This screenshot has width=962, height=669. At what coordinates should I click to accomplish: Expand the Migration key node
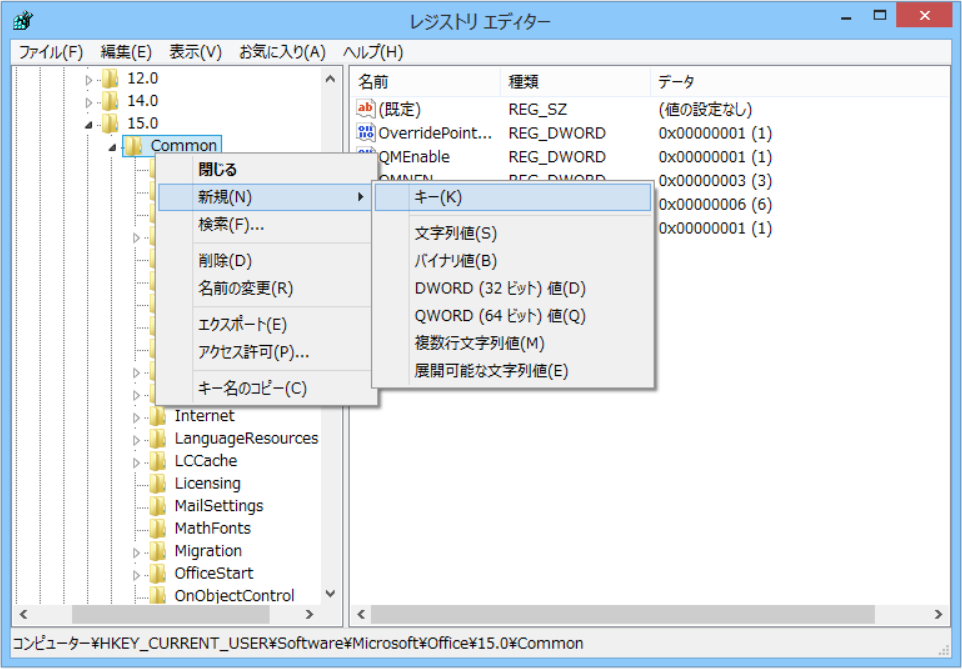click(137, 552)
